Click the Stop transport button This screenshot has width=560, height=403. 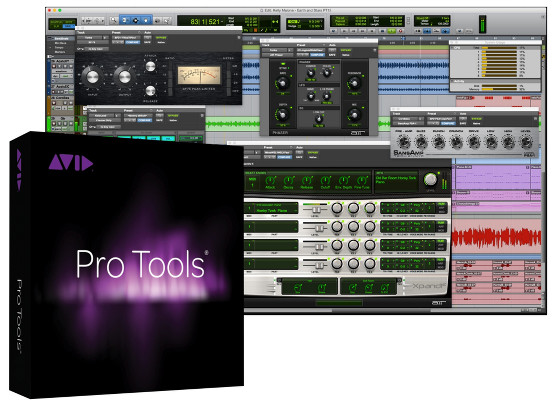point(382,31)
